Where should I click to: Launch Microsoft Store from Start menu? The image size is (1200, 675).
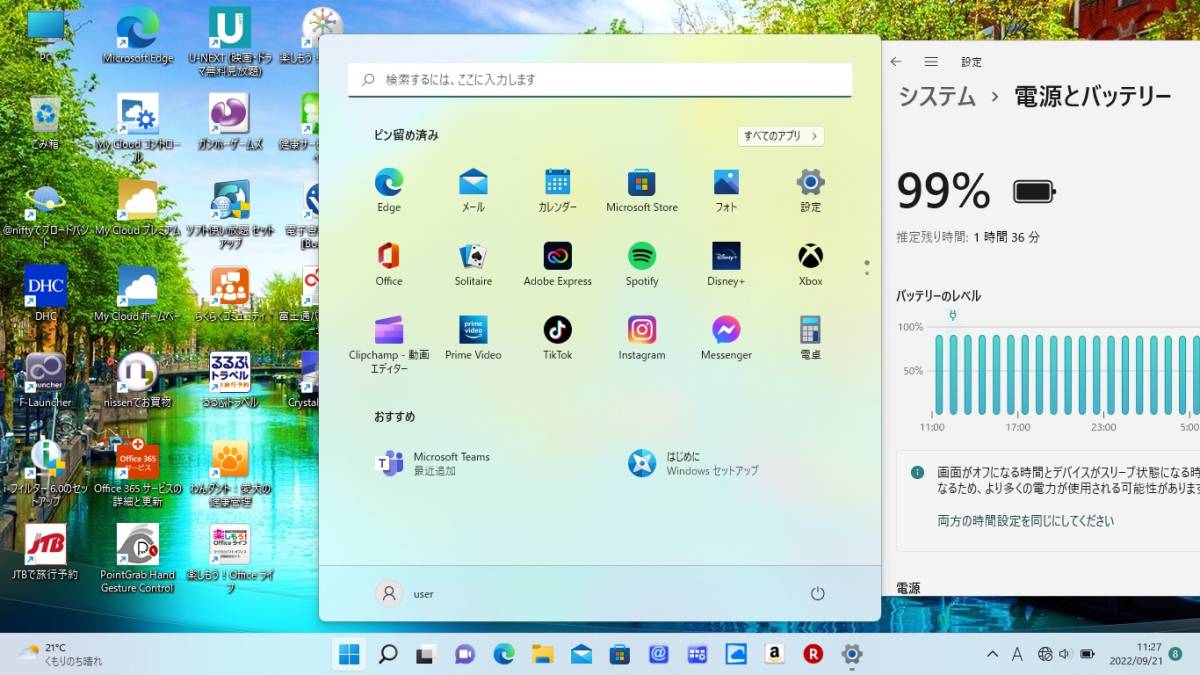click(642, 190)
